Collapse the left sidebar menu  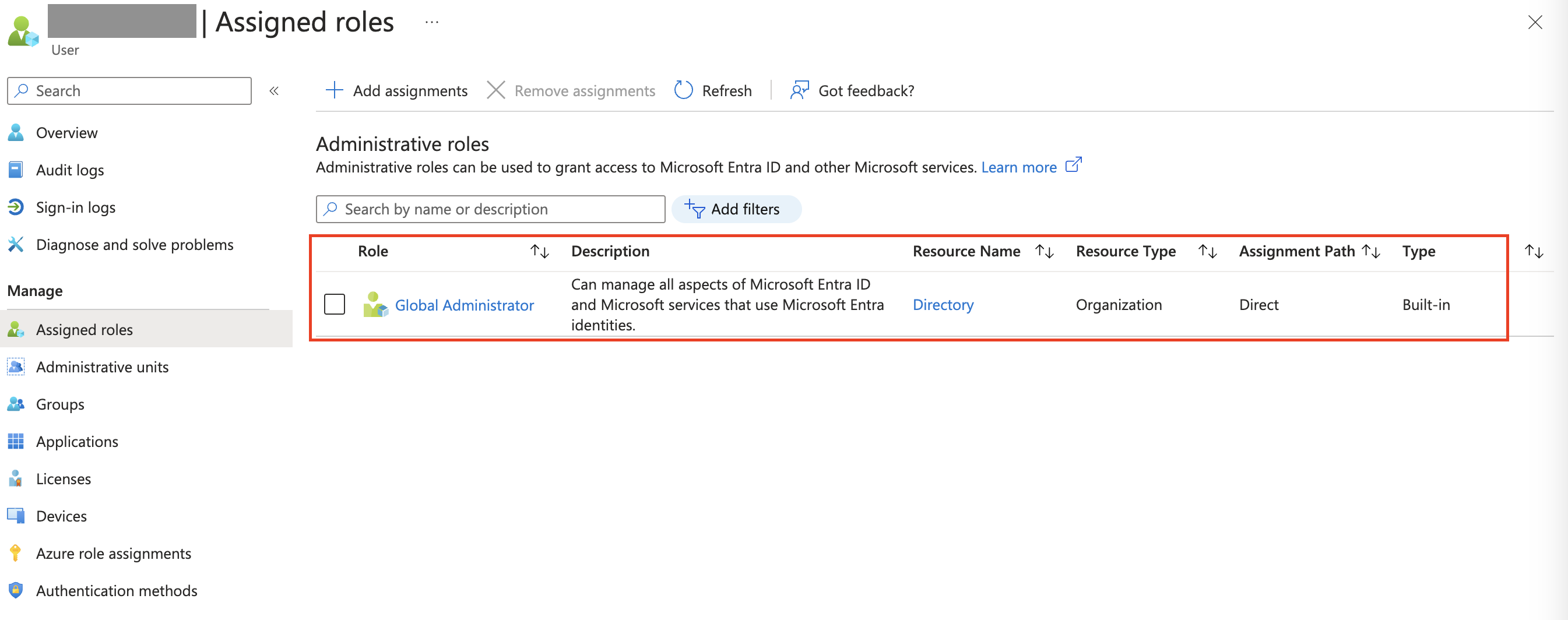tap(274, 91)
